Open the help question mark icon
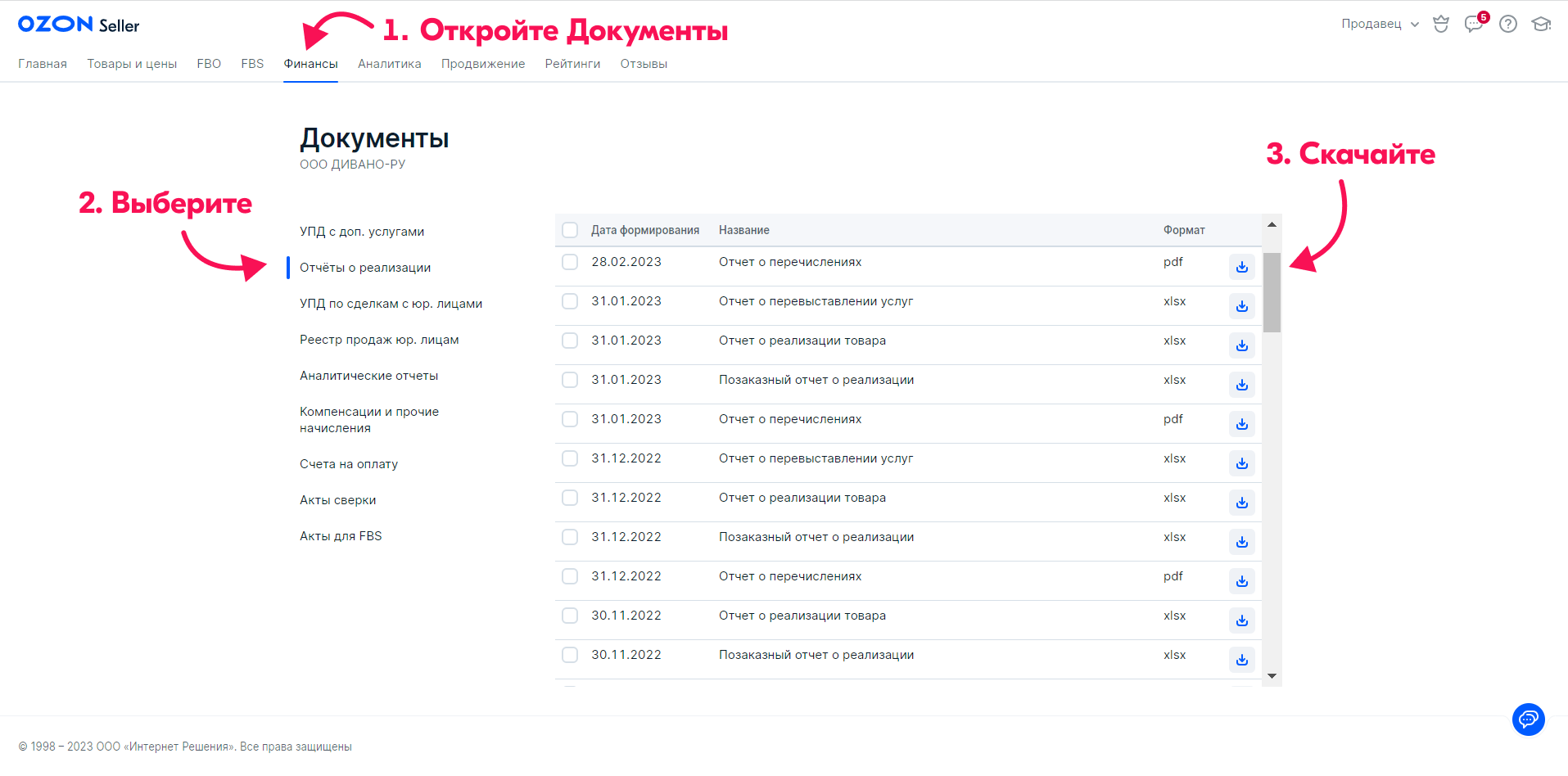The width and height of the screenshot is (1568, 776). coord(1507,24)
